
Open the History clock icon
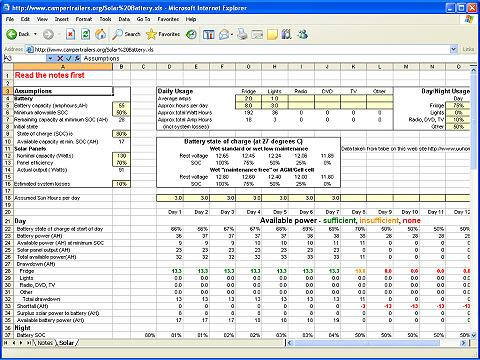coord(191,34)
